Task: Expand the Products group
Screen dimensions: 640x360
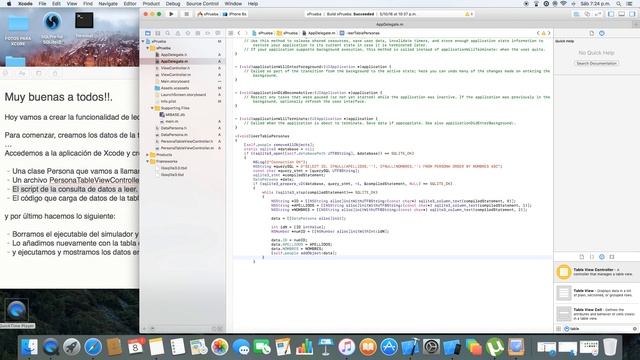Action: tap(148, 155)
